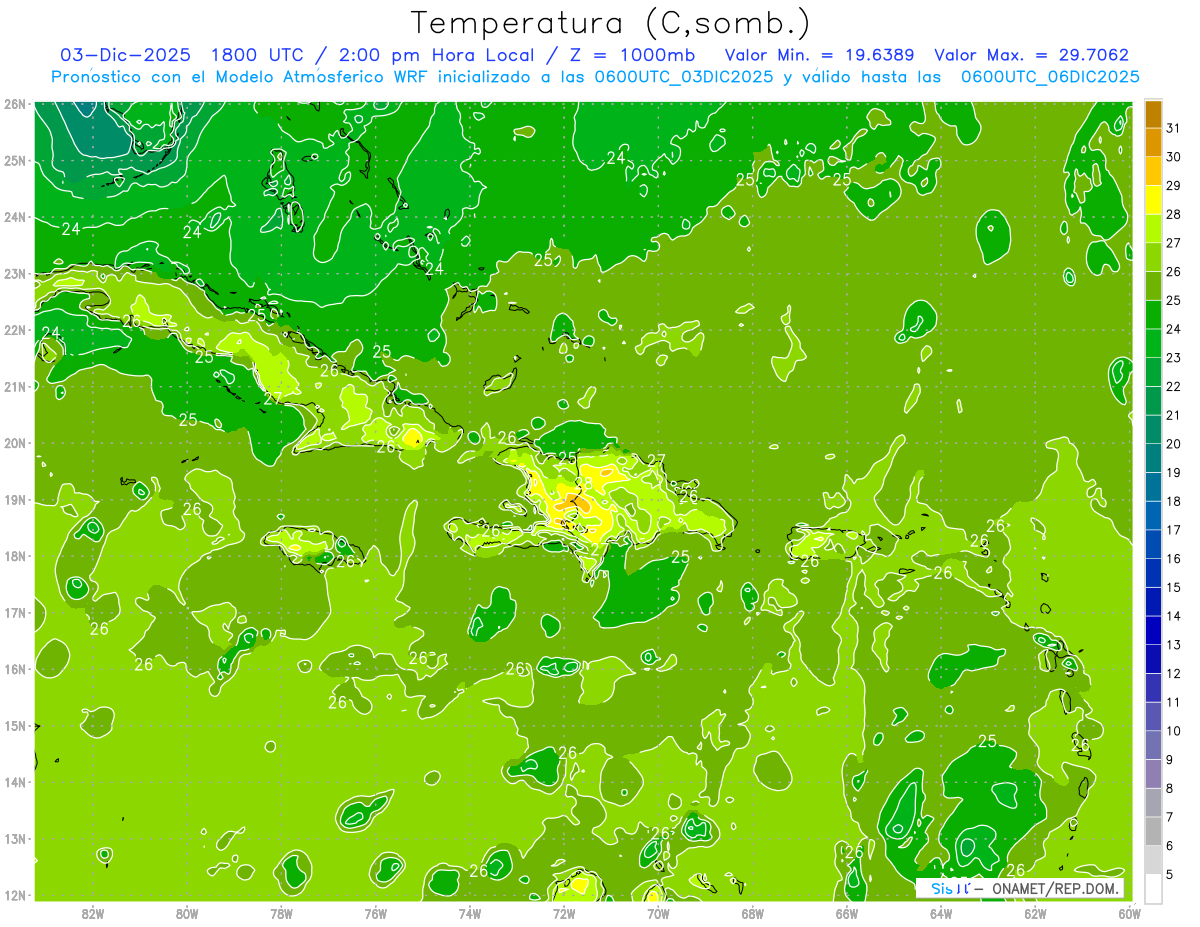Click the Temperatura (C,somb.) map title
This screenshot has height=927, width=1200.
611,23
